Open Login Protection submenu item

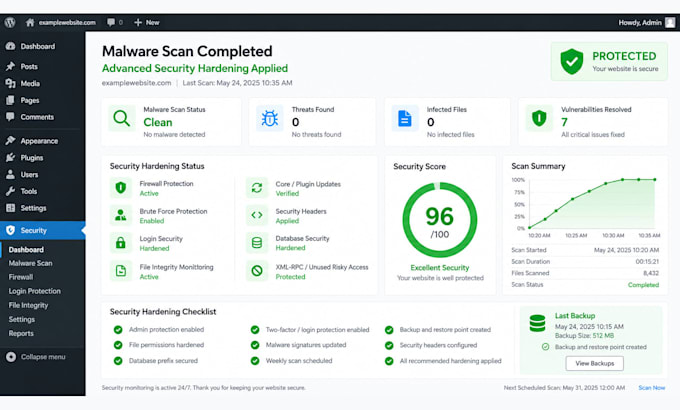click(x=35, y=291)
